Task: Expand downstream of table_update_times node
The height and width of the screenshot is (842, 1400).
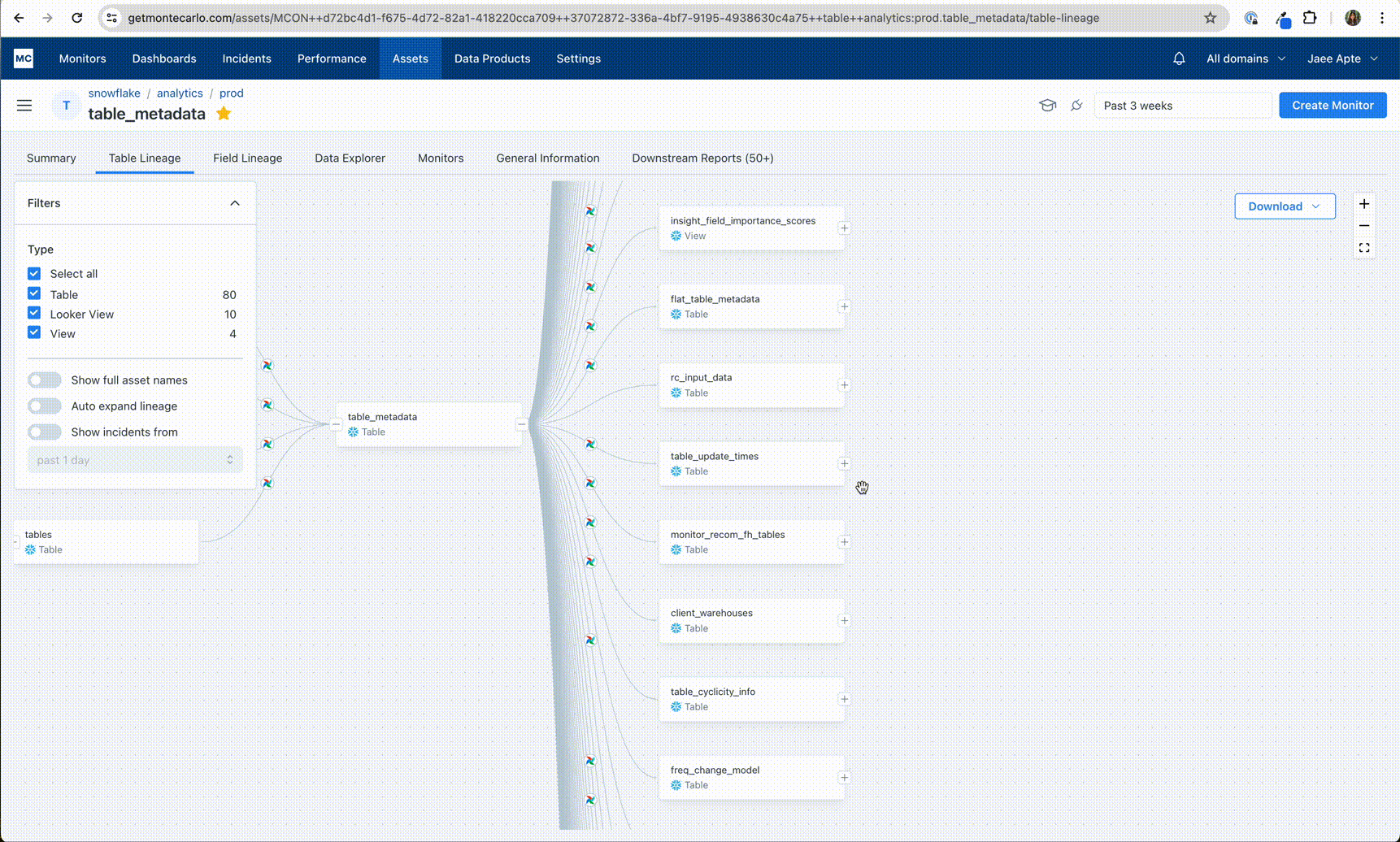Action: (845, 464)
